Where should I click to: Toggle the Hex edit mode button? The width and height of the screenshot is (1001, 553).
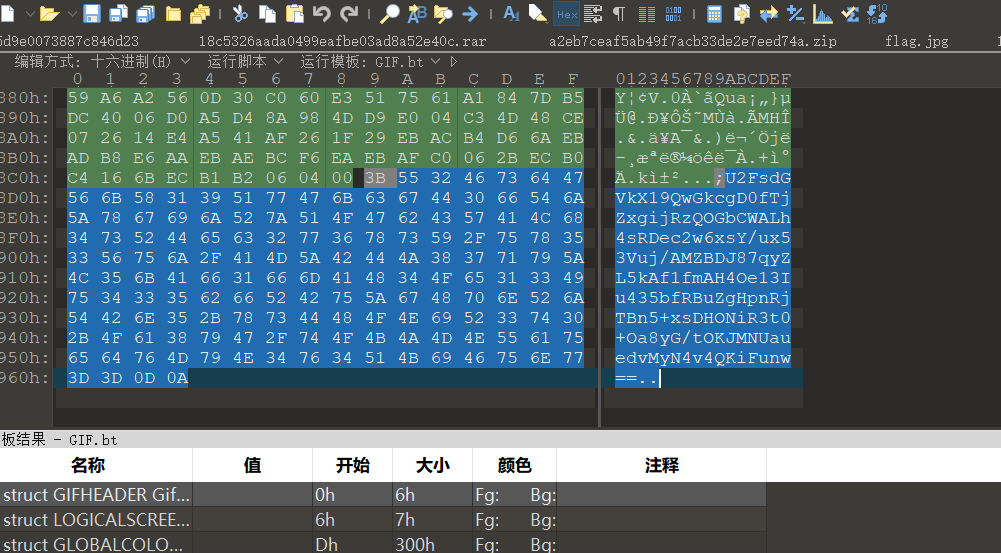tap(566, 14)
